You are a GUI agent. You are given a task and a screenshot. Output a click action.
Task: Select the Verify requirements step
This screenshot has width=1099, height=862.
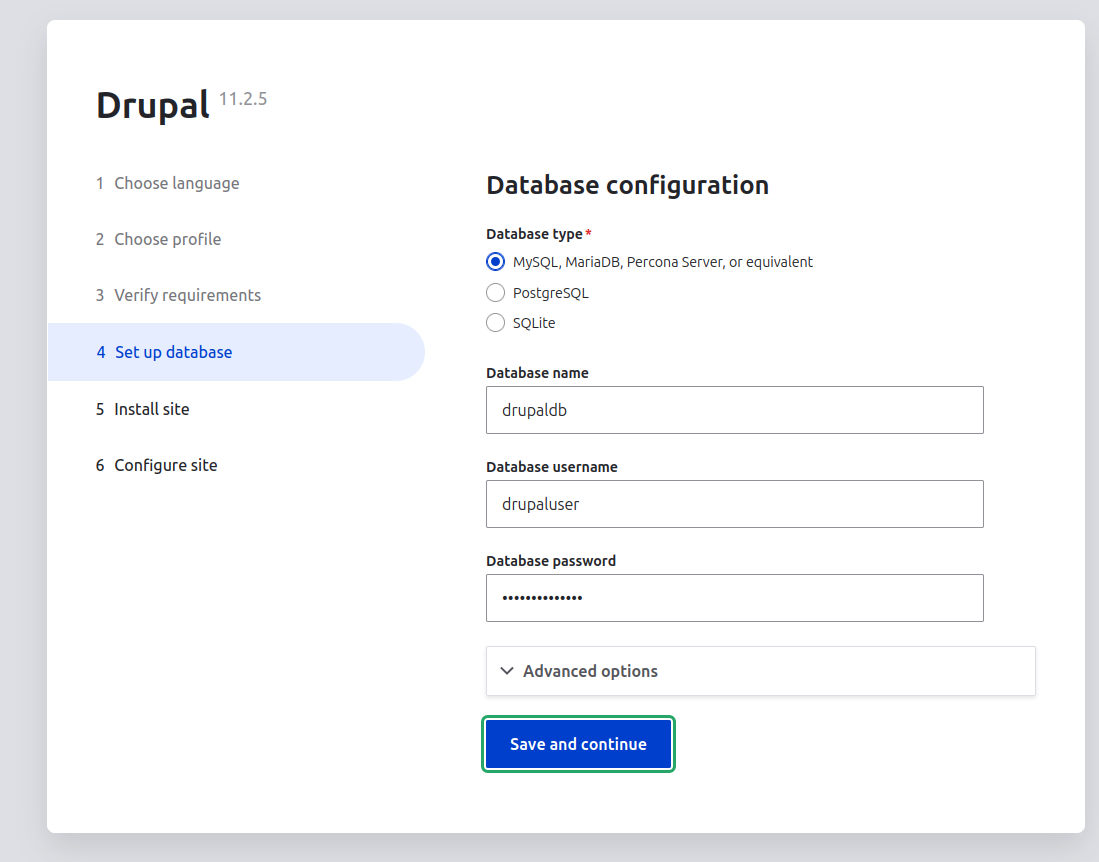187,295
